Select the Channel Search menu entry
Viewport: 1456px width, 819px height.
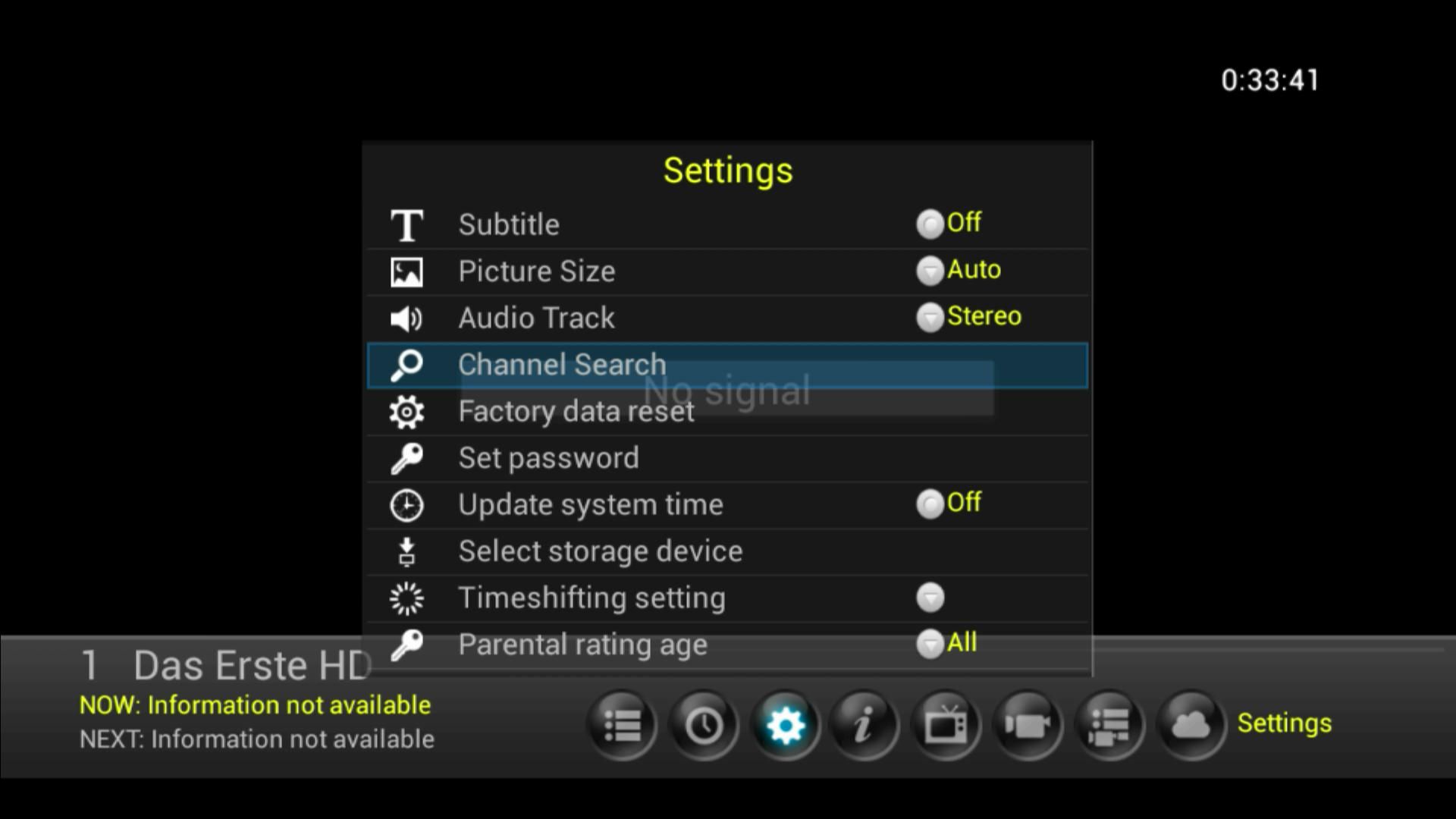pos(727,365)
